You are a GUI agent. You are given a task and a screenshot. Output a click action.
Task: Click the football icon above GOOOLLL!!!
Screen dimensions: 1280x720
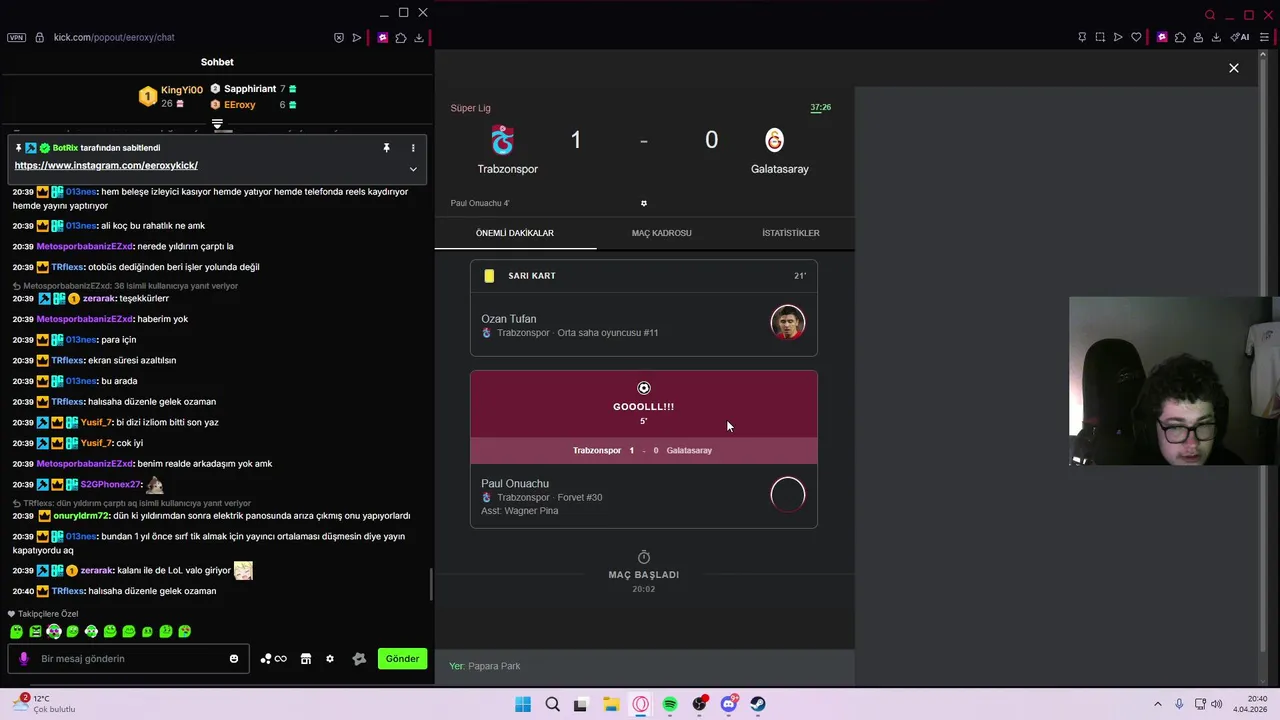644,388
